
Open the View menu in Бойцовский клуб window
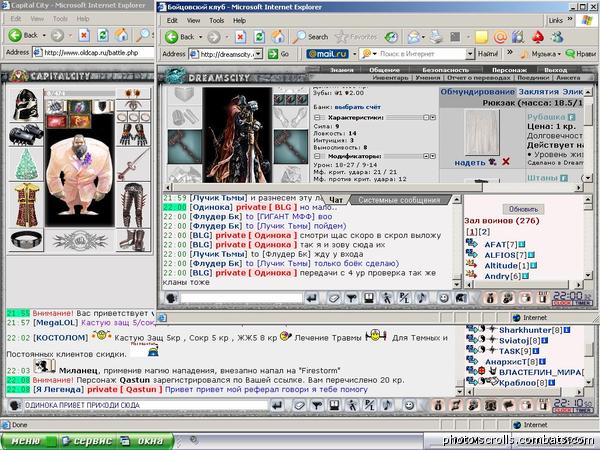coord(193,20)
